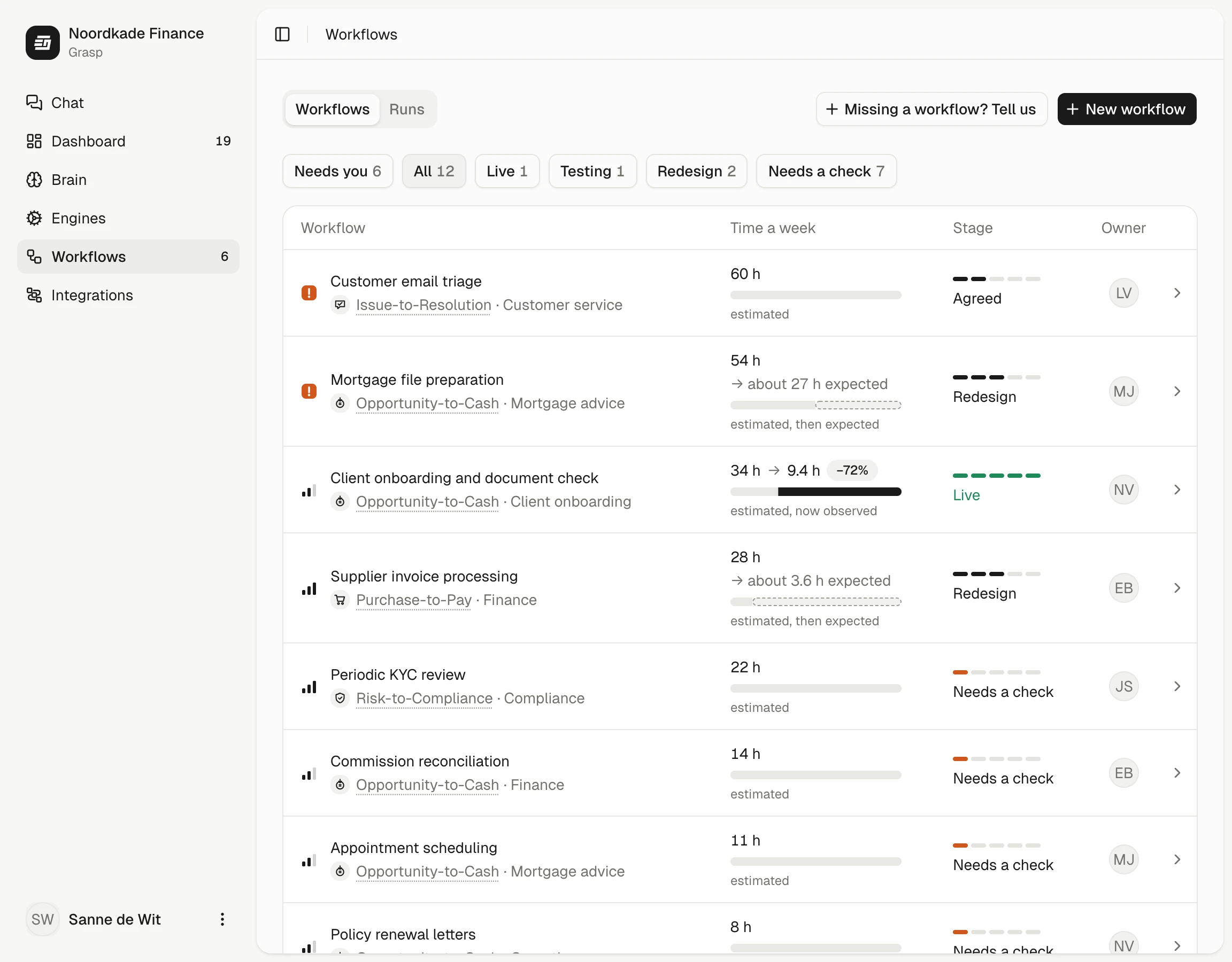The height and width of the screenshot is (962, 1232).
Task: Go to Brain in sidebar
Action: click(128, 180)
